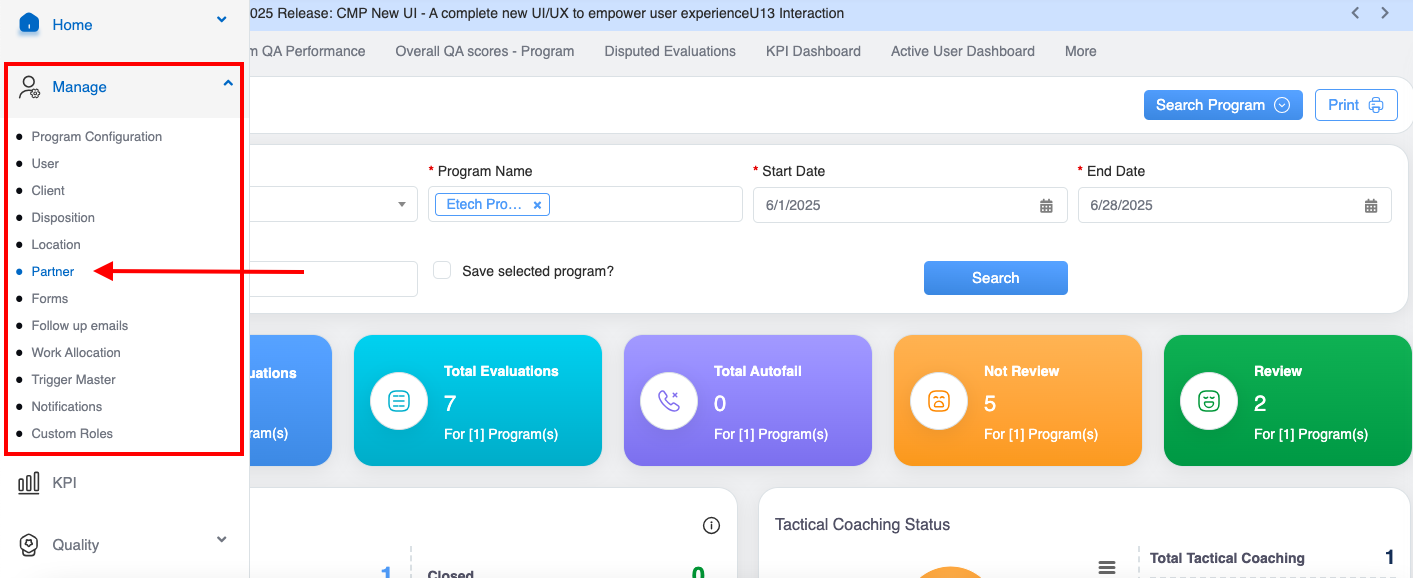The image size is (1413, 578).
Task: Open Partner in the Manage menu
Action: tap(53, 272)
